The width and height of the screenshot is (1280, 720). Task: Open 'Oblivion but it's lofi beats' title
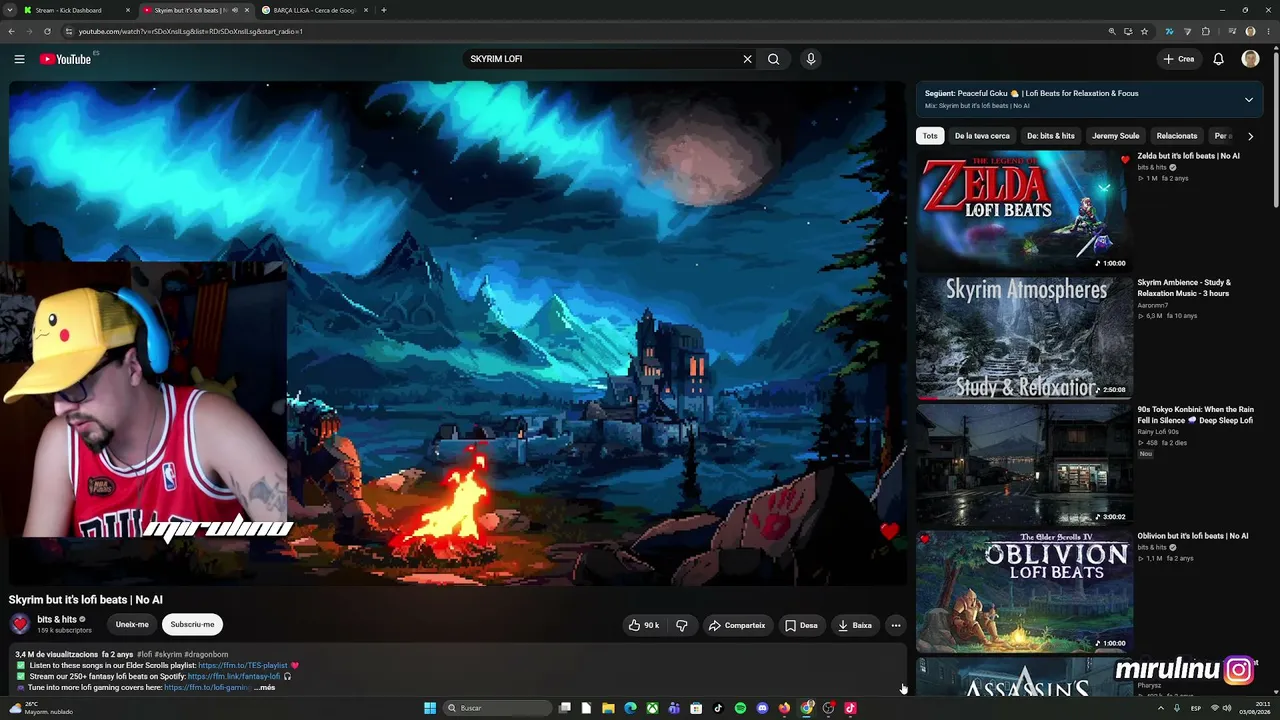point(1193,536)
